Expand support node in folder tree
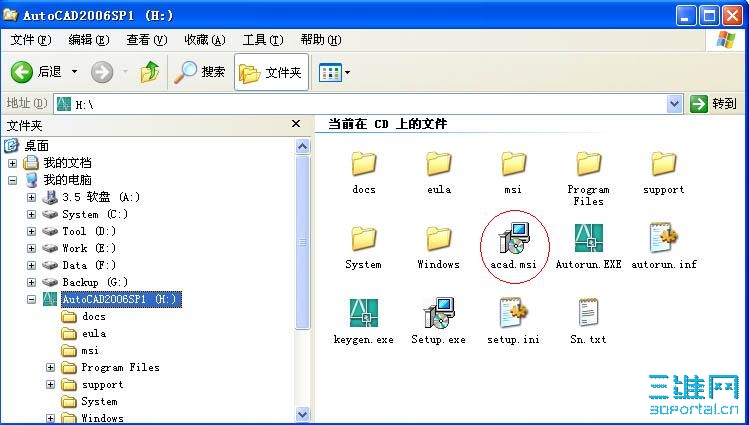 coord(51,385)
